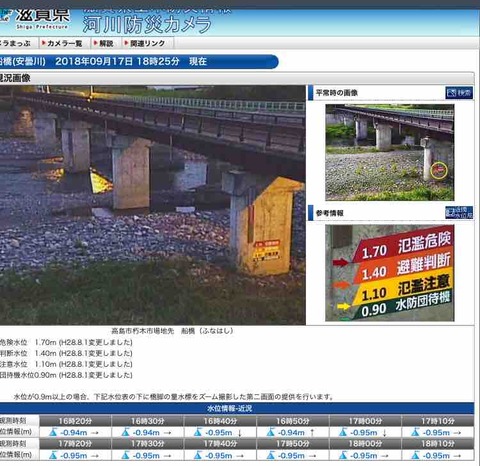Click the Shiga Prefecture logo

[35, 19]
